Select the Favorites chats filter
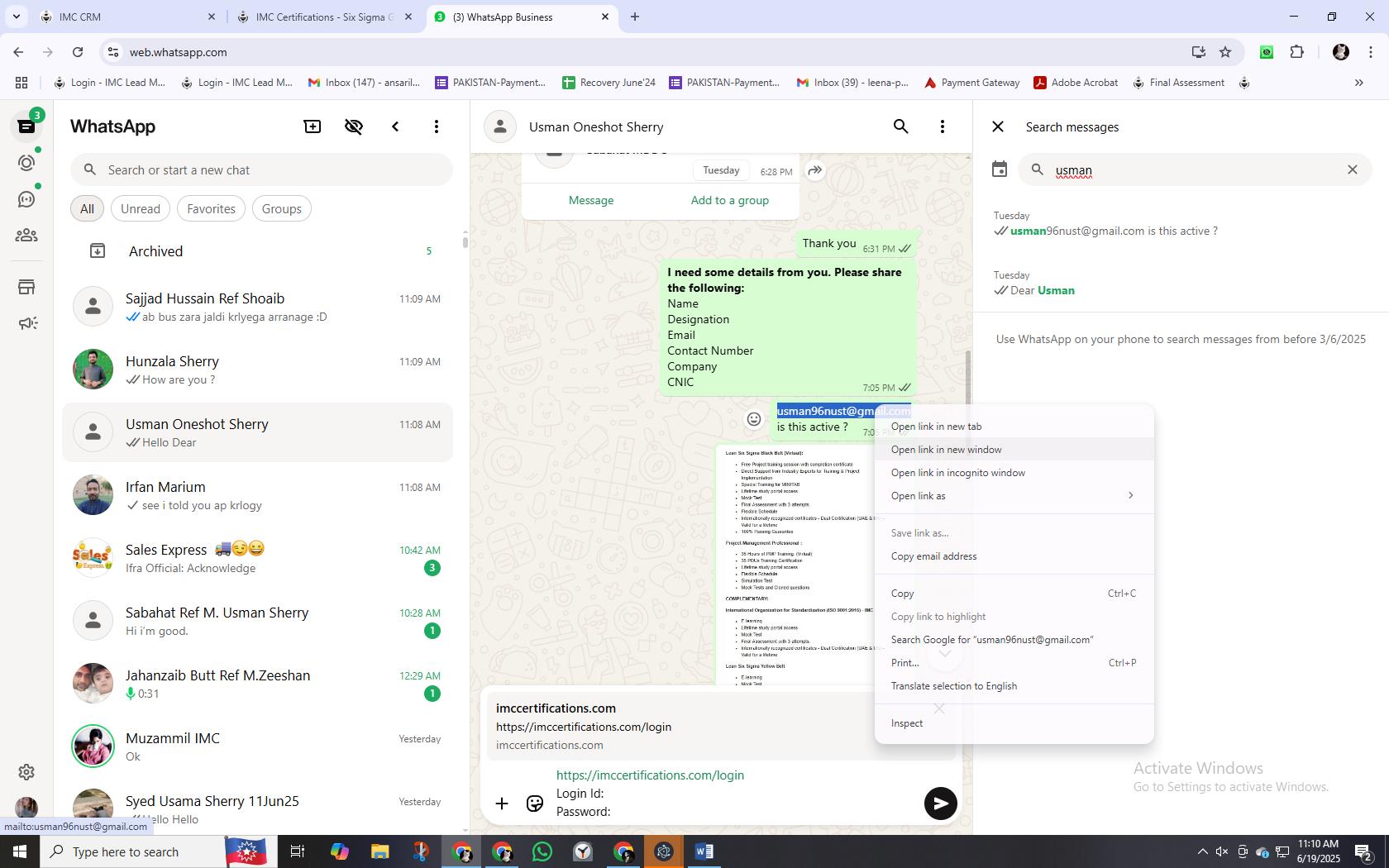The image size is (1389, 868). [x=211, y=209]
